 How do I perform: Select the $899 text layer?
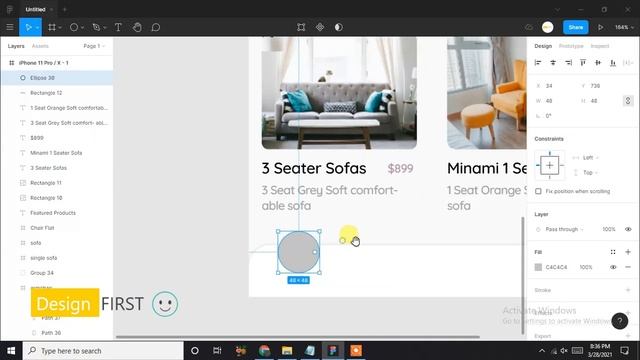(x=57, y=138)
